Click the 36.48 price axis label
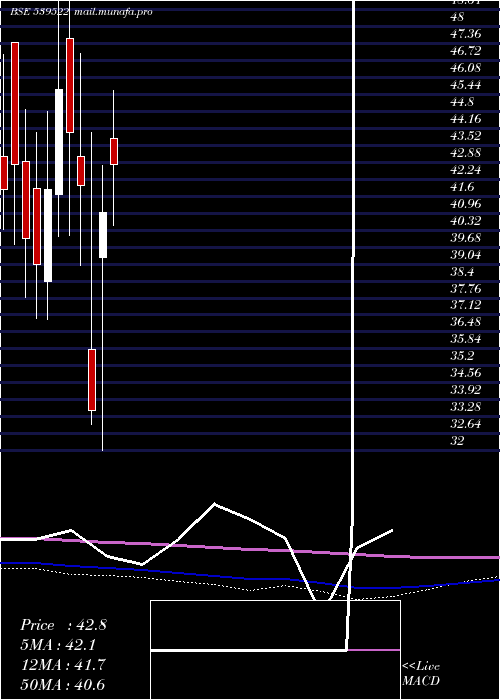 (x=466, y=322)
